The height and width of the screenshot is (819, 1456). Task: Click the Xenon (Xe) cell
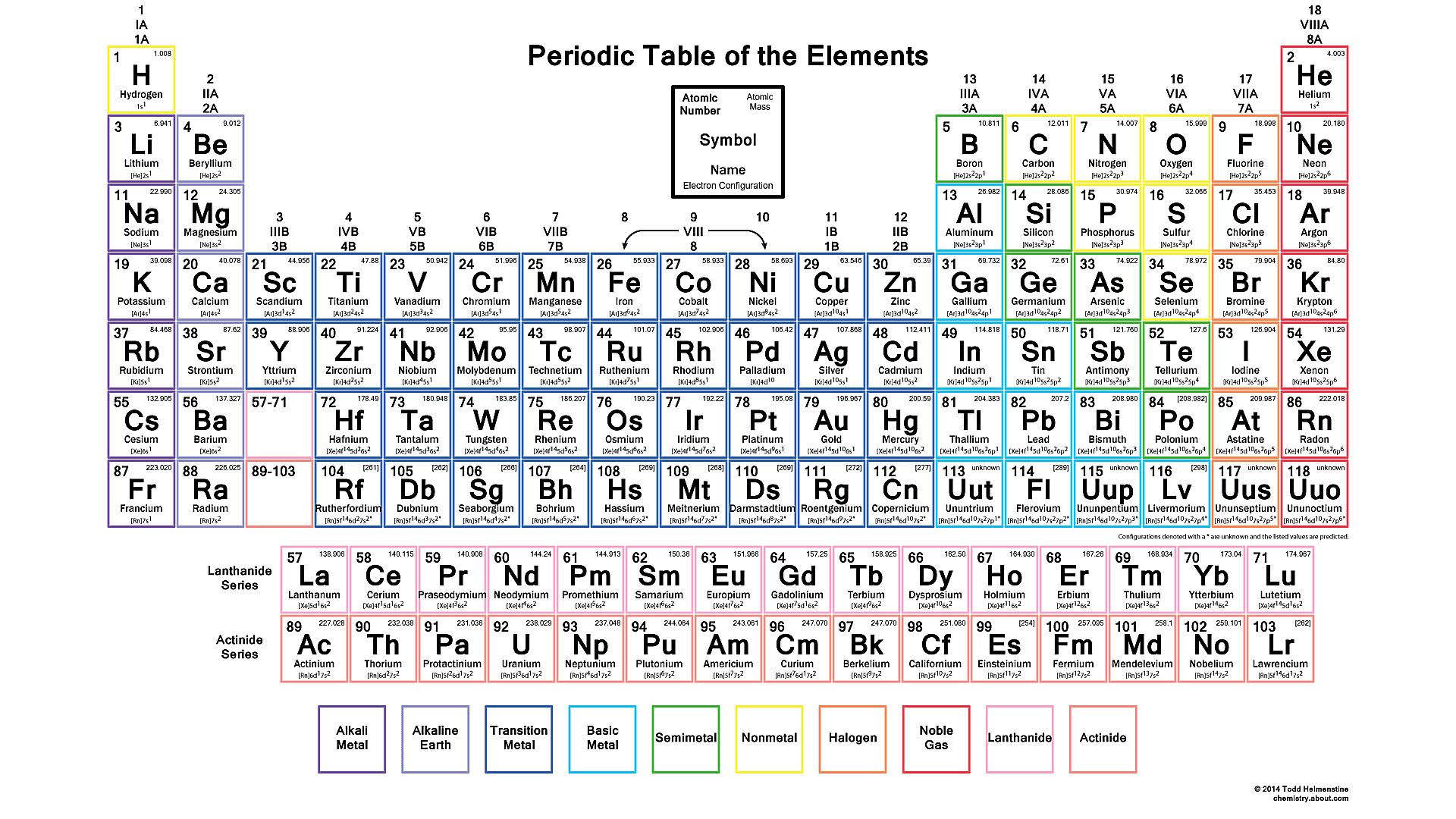tap(1314, 356)
